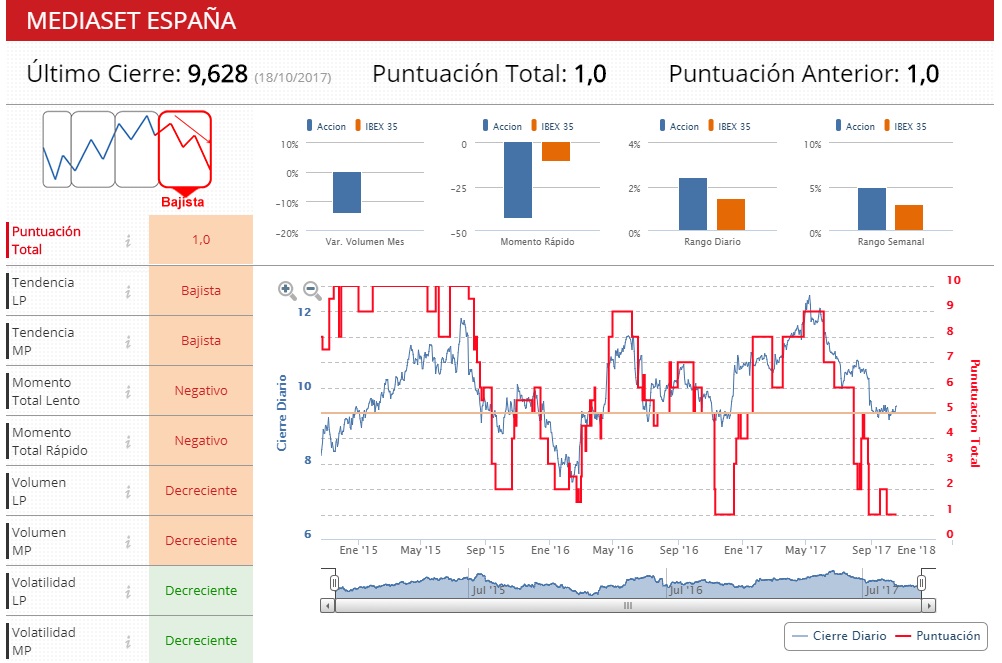Screen dimensions: 1002x663
Task: Click the scrollbar left arrow under navigator
Action: coord(328,605)
